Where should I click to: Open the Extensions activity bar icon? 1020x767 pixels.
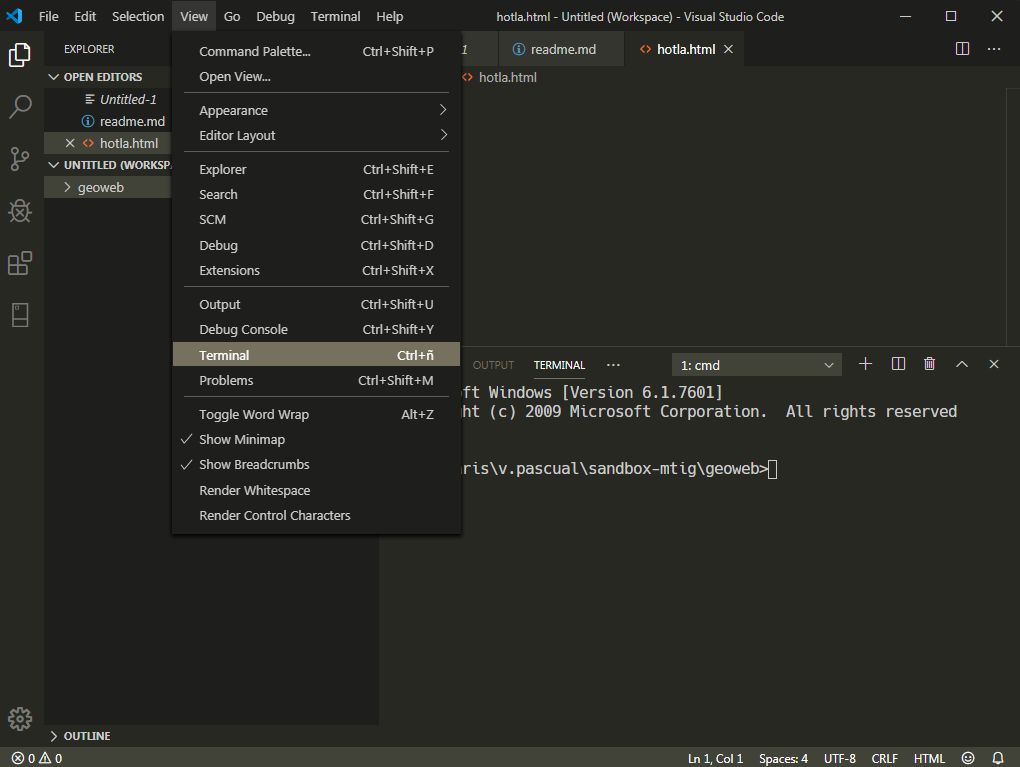click(20, 263)
